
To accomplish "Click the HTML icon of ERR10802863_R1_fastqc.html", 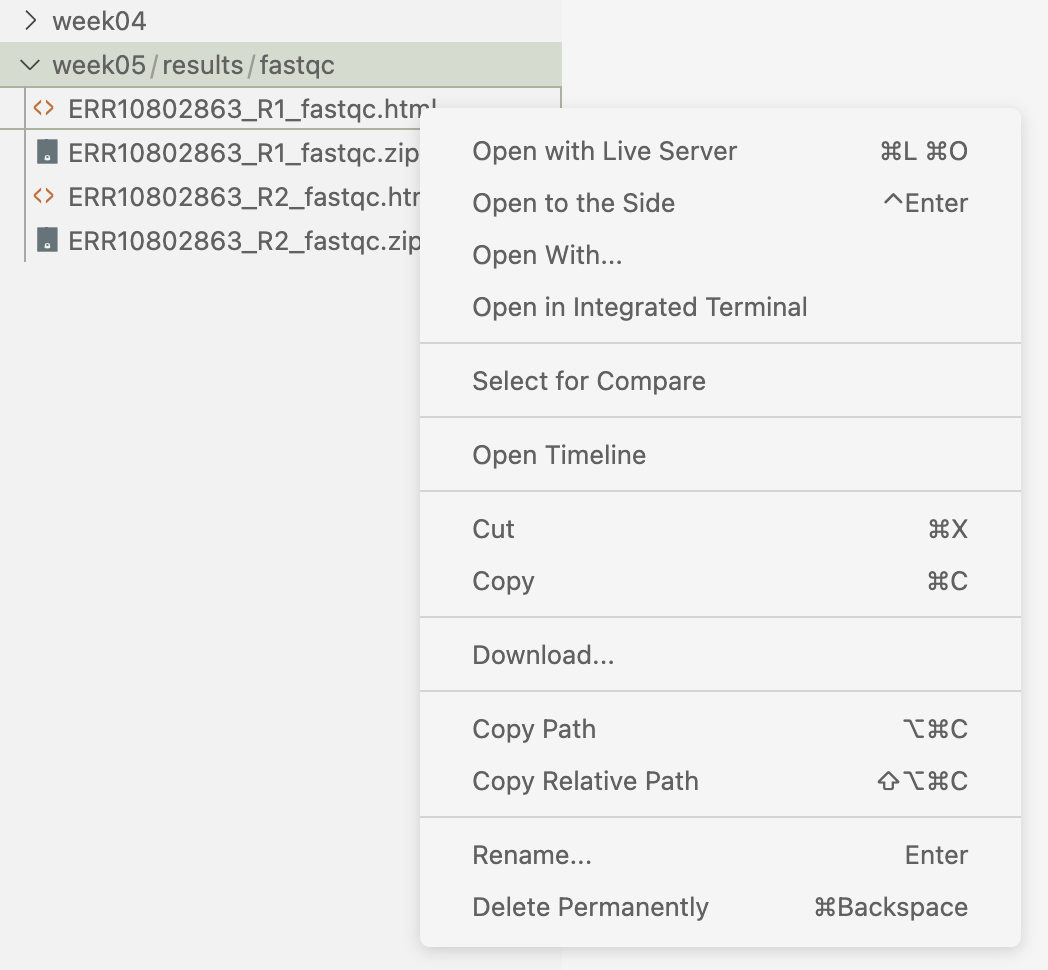I will click(x=43, y=109).
